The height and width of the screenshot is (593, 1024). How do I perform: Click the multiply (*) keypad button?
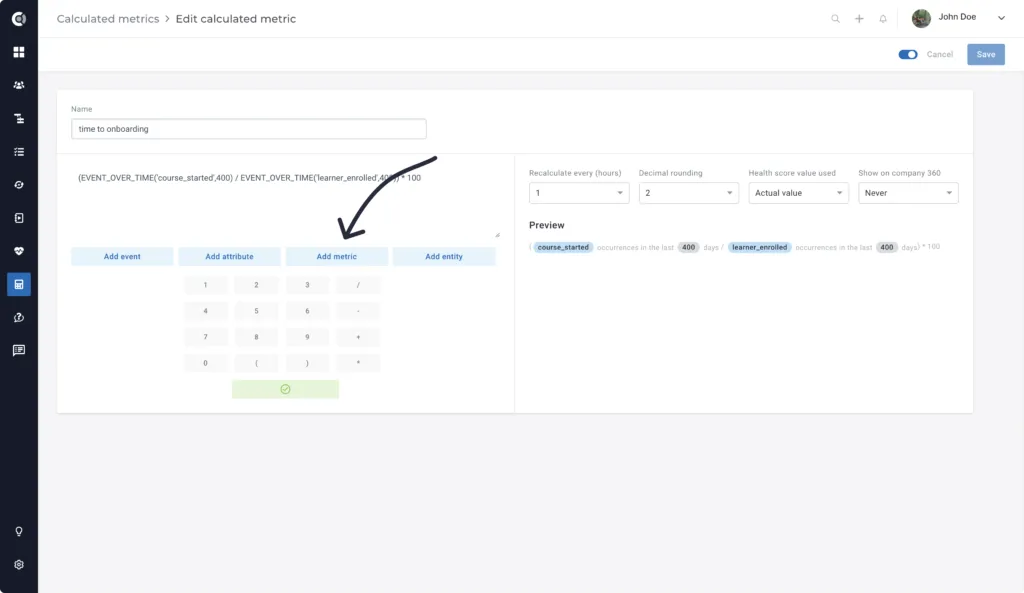point(358,363)
